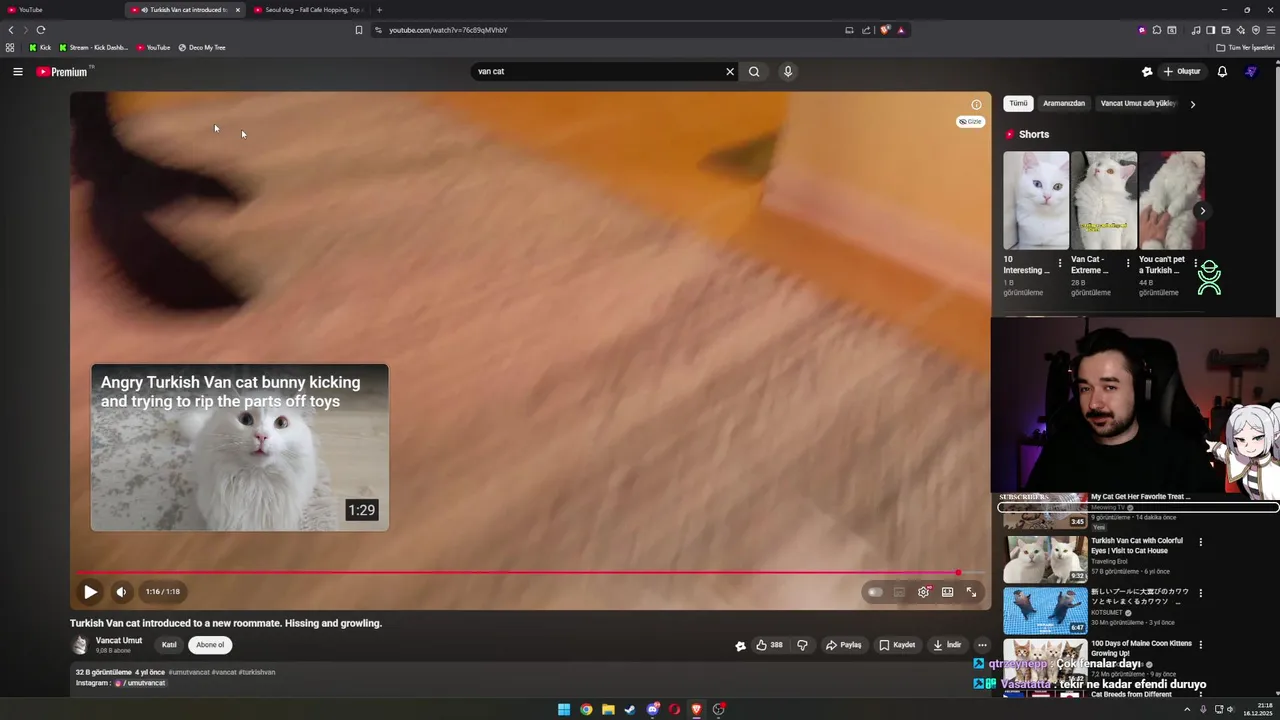Toggle the autoplay switch in player

tap(875, 592)
